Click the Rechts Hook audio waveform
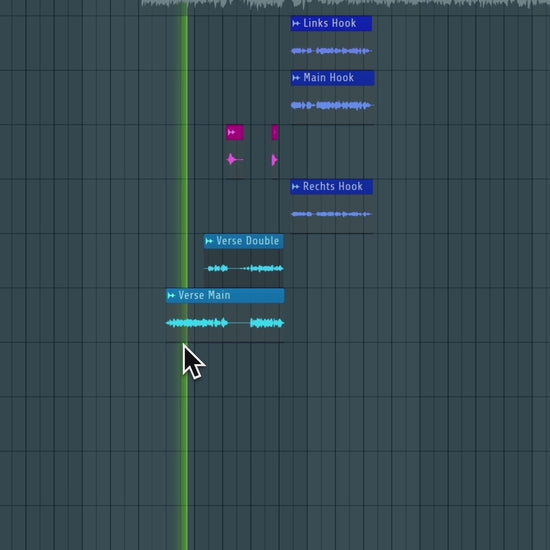Viewport: 550px width, 550px height. coord(331,214)
